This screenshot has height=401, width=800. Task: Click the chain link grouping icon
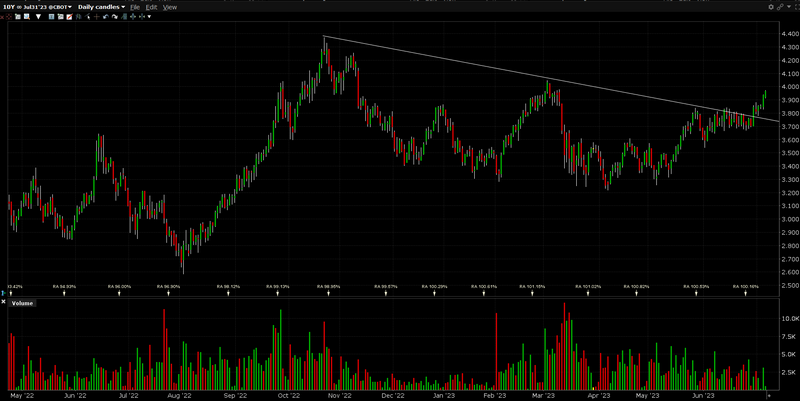781,6
